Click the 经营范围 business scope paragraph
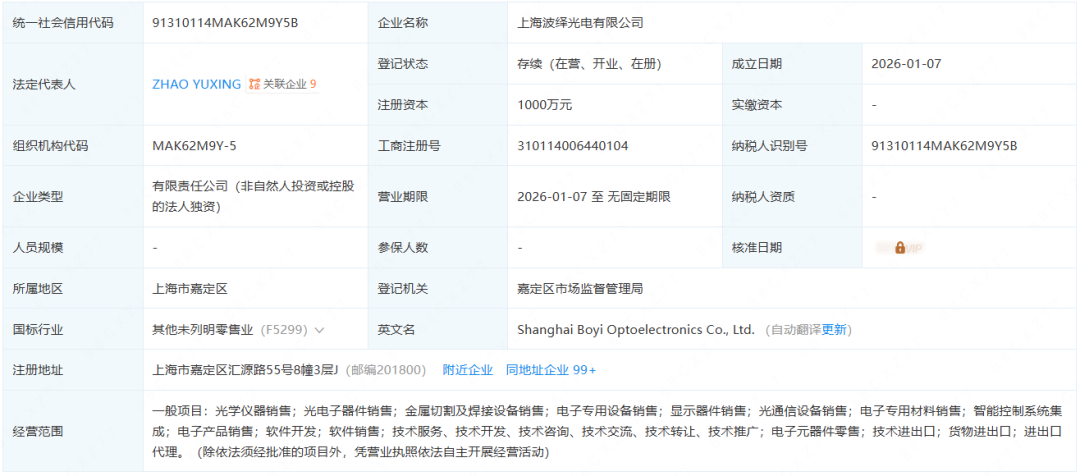 coord(607,432)
